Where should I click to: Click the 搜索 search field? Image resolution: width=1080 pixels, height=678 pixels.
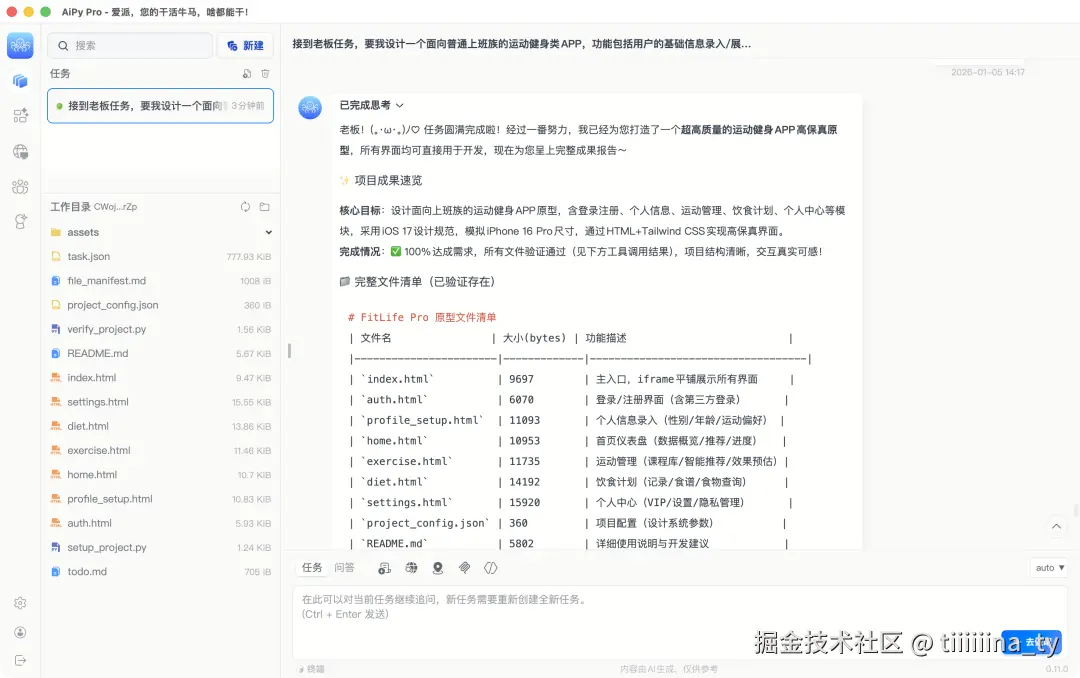pos(130,45)
